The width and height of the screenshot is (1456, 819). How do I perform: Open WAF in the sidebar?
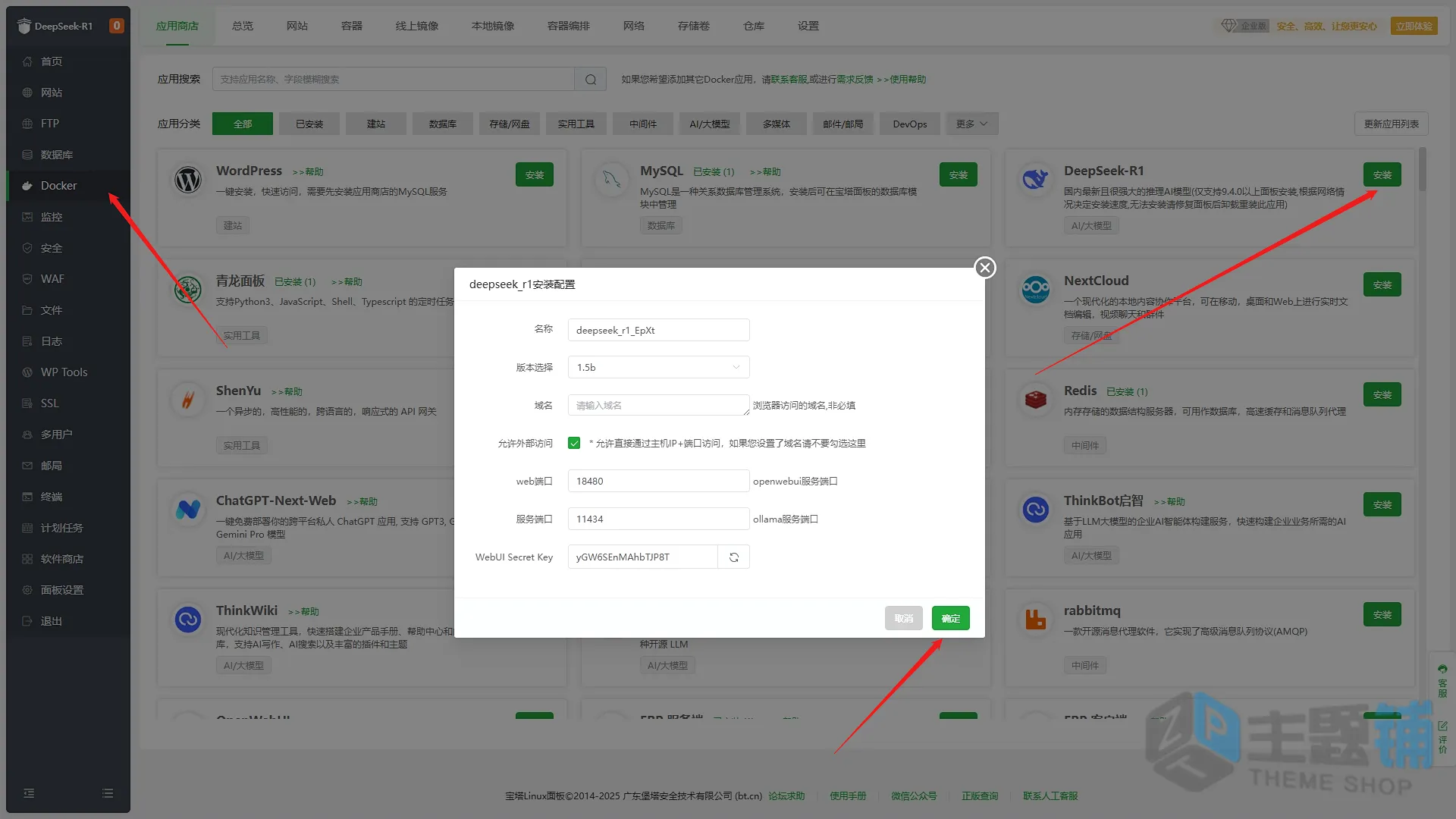coord(68,279)
